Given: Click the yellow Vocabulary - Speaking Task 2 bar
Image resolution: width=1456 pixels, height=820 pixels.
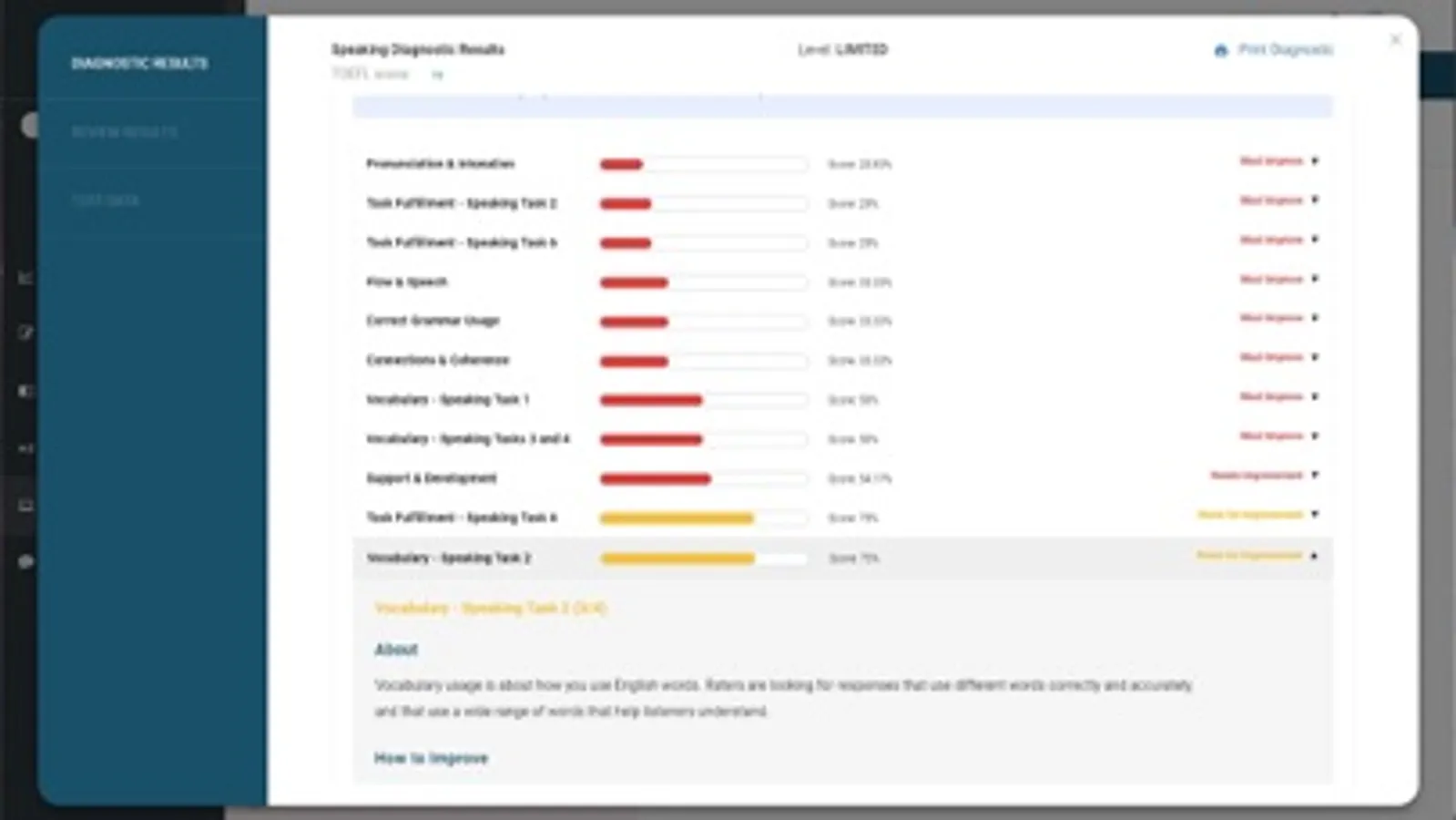Looking at the screenshot, I should coord(703,559).
